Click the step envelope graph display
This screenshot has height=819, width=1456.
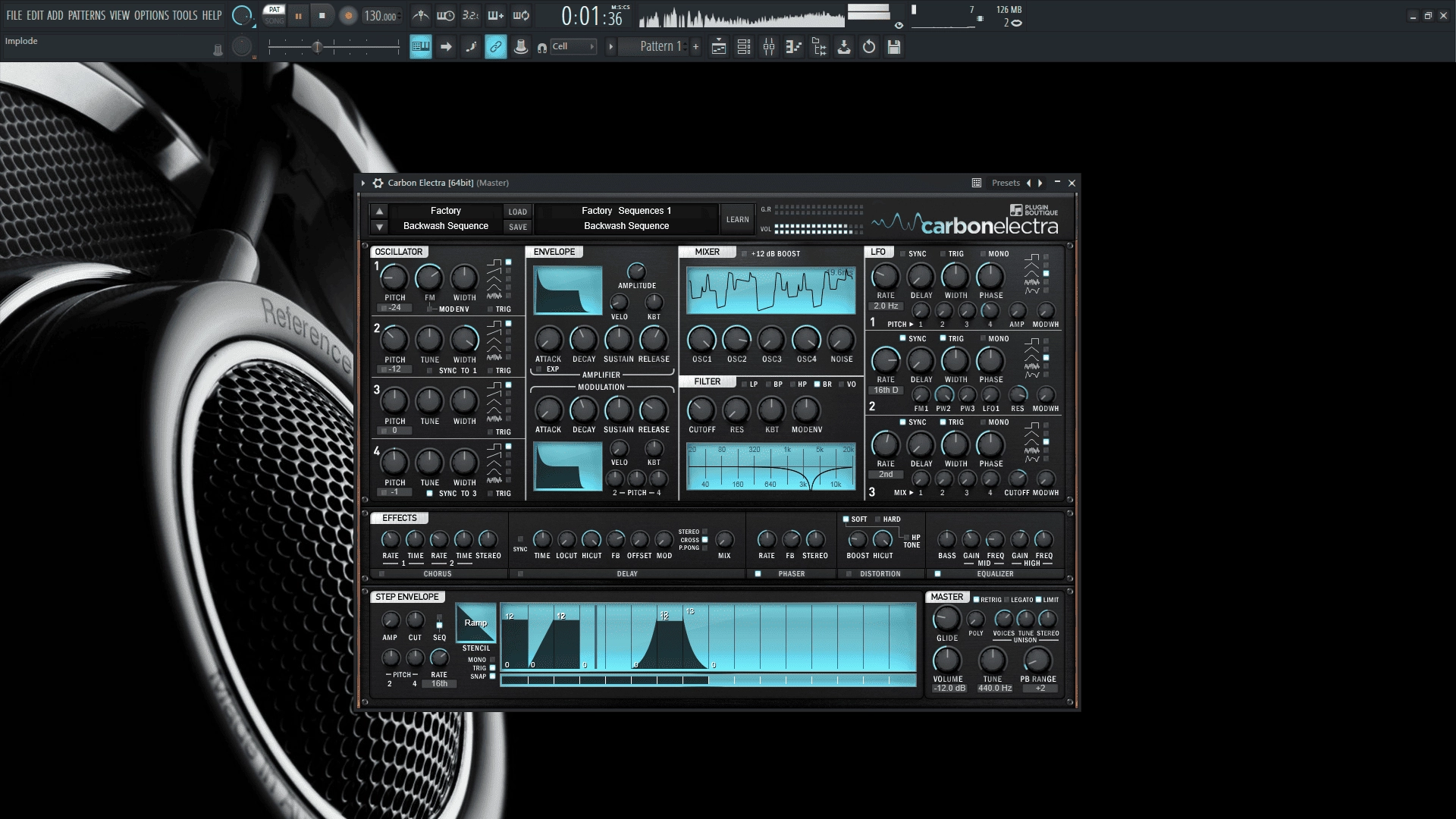pyautogui.click(x=708, y=637)
